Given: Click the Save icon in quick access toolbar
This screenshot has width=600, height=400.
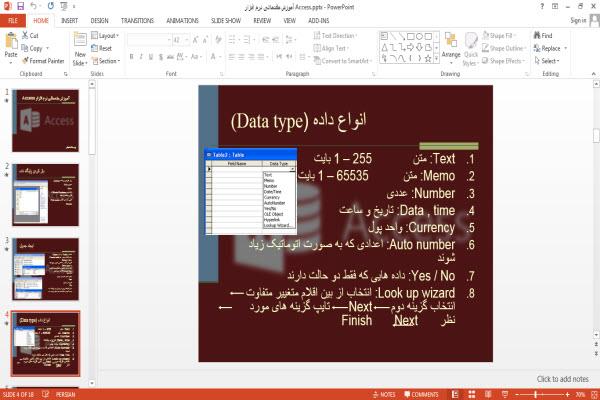Looking at the screenshot, I should click(20, 6).
